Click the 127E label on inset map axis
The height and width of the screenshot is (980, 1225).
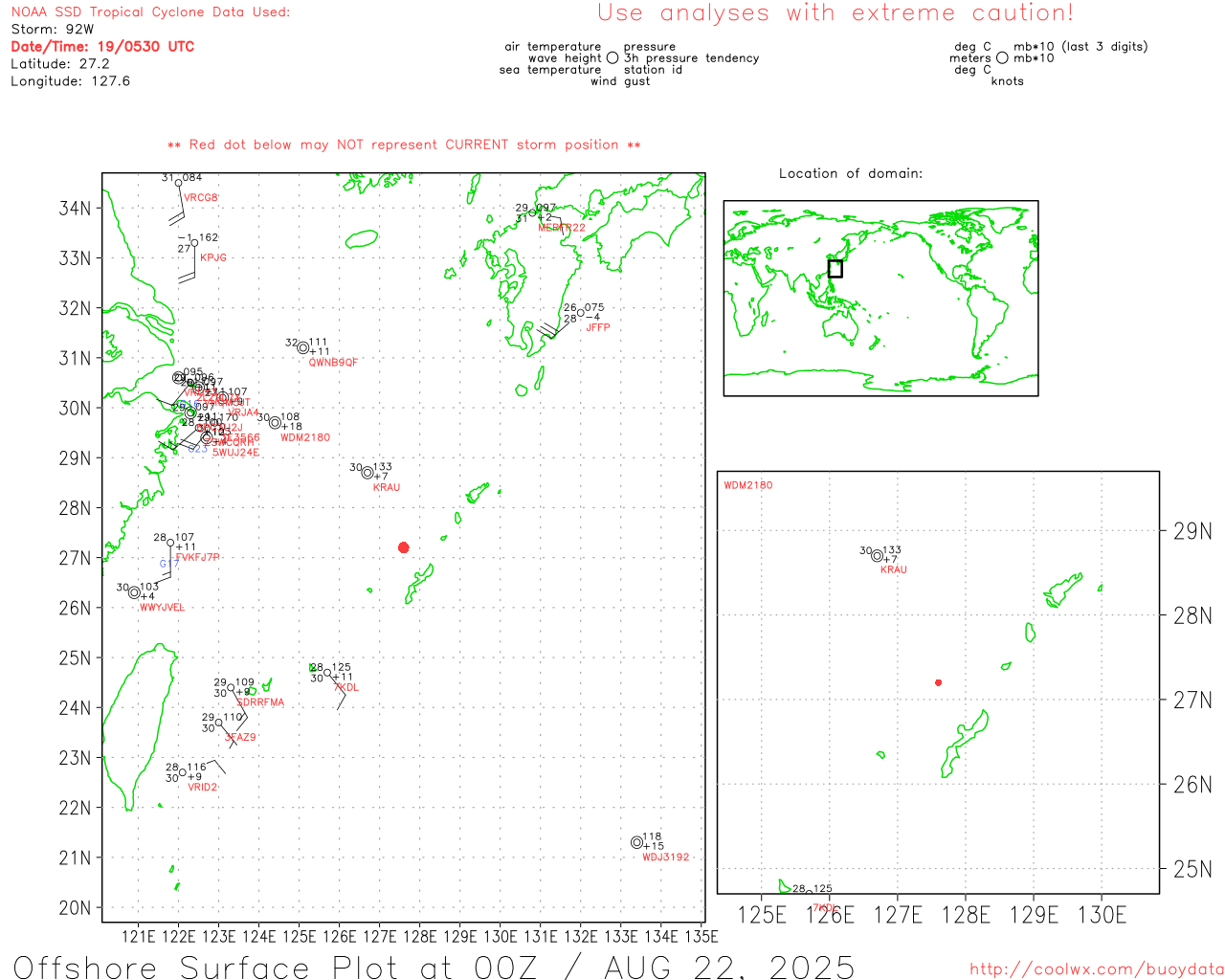click(x=898, y=915)
